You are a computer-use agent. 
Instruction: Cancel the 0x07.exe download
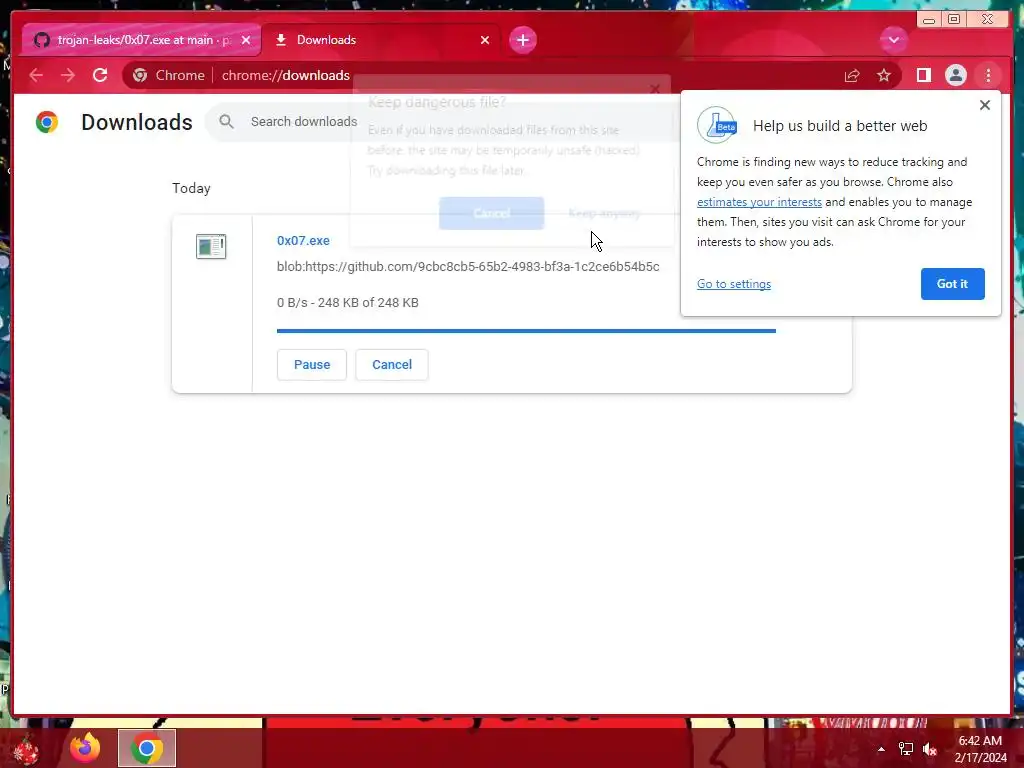coord(392,364)
